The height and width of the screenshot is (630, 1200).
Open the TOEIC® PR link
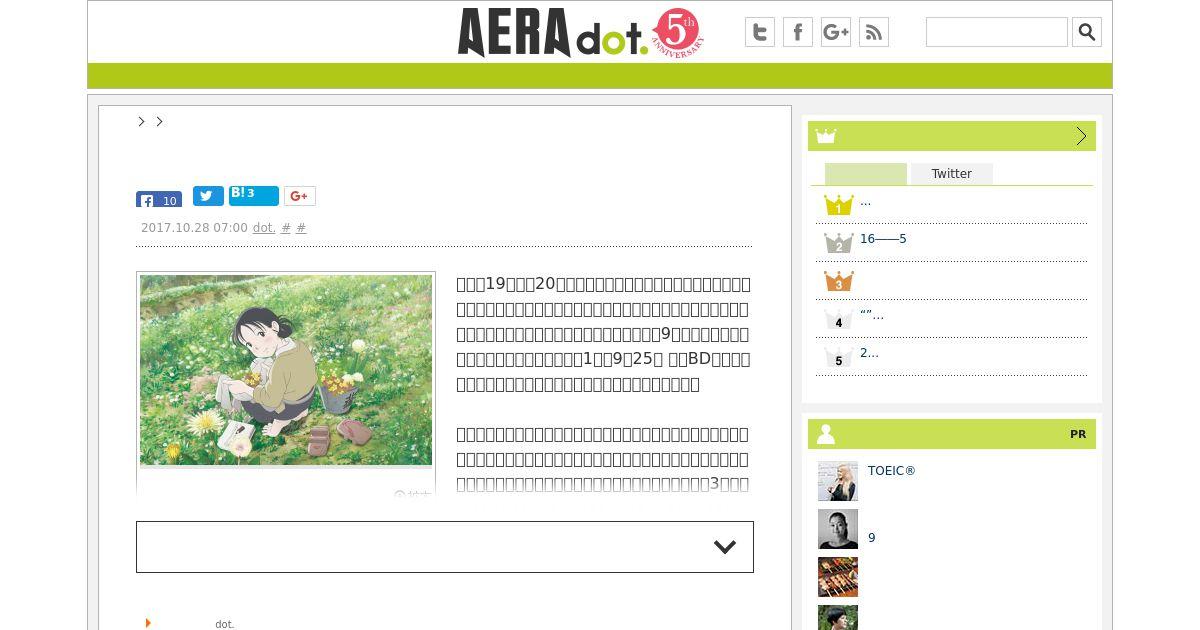892,471
